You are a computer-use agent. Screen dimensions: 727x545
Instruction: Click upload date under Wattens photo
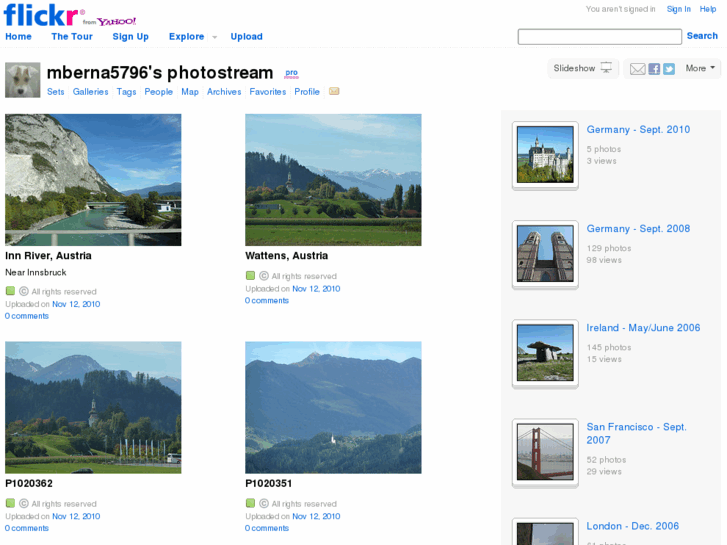[316, 289]
